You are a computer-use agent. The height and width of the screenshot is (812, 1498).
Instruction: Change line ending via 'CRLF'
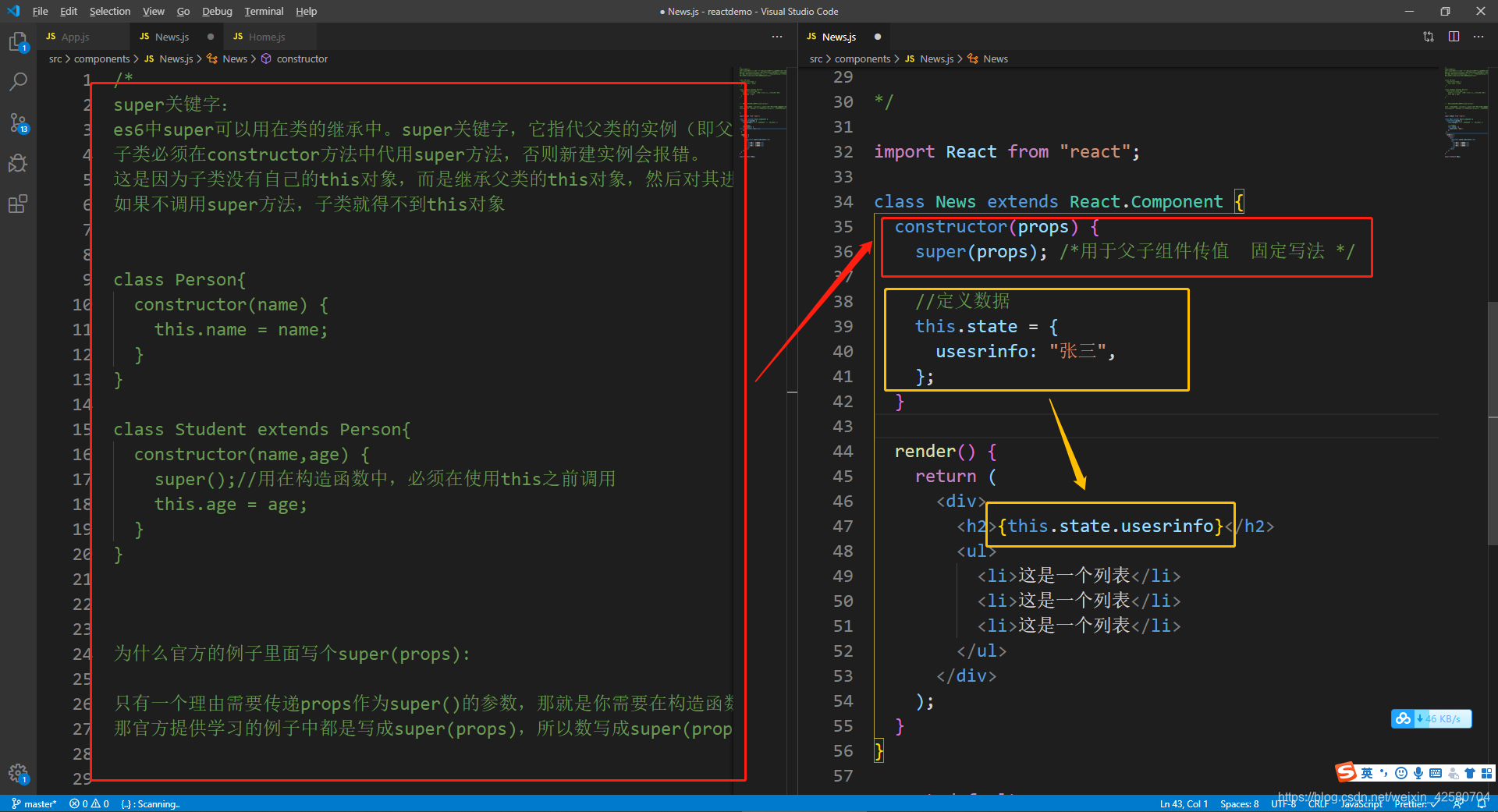click(x=1319, y=803)
